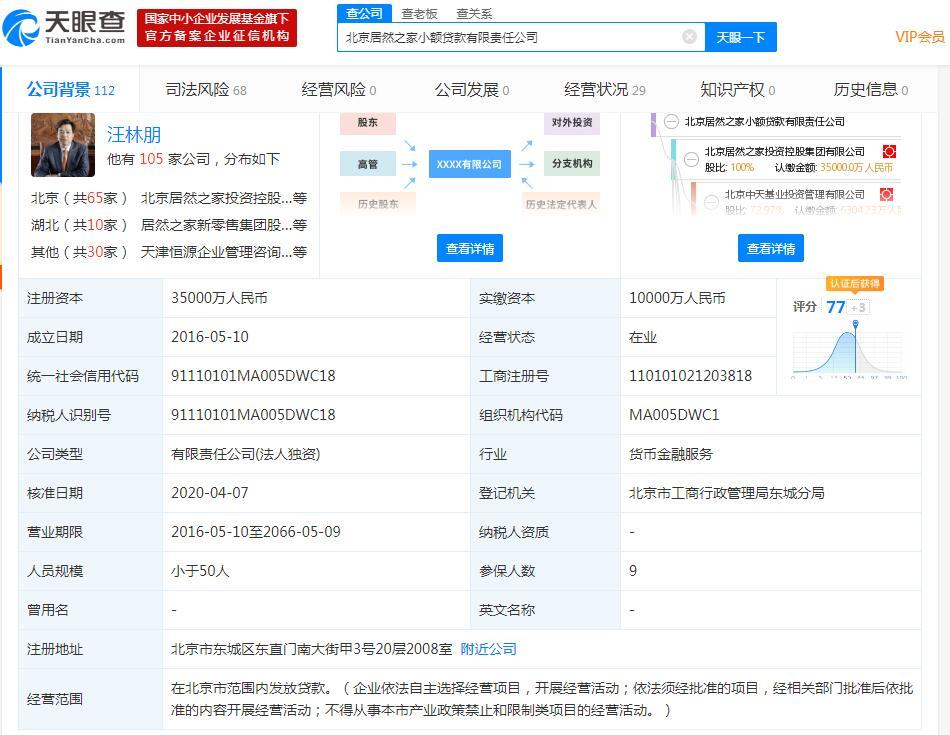Click red icon beside 北京居然之家投资控股集团有限公司

(x=888, y=152)
